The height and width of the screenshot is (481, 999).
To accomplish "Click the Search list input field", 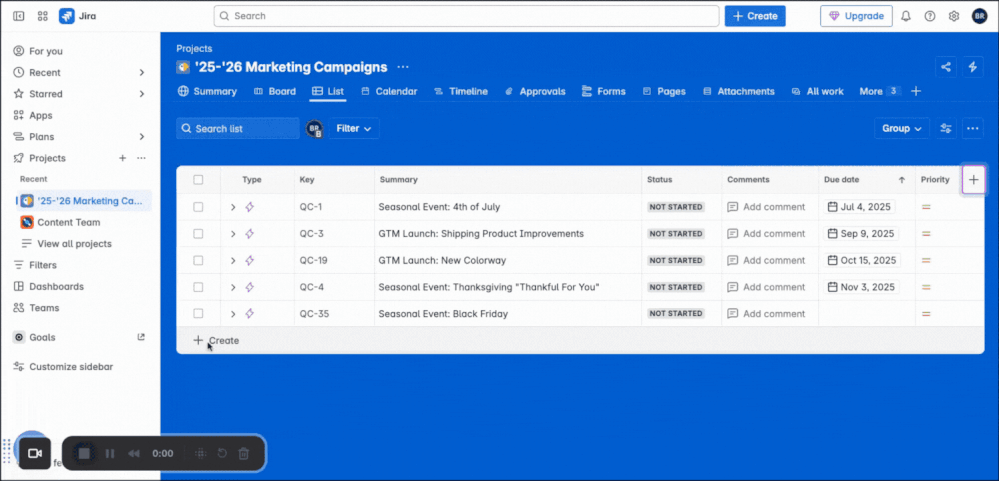I will point(237,128).
